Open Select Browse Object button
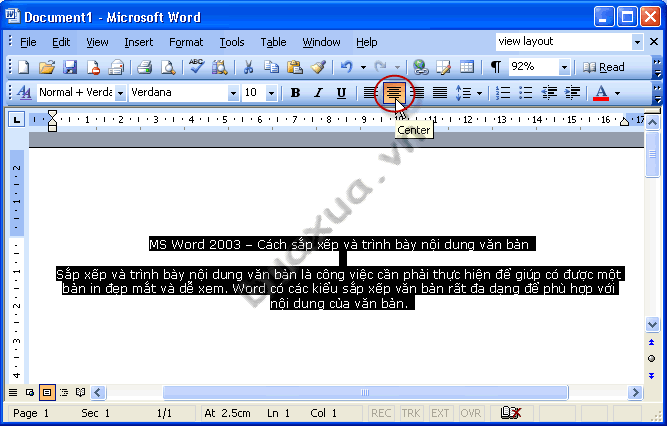The width and height of the screenshot is (667, 426). pos(651,359)
